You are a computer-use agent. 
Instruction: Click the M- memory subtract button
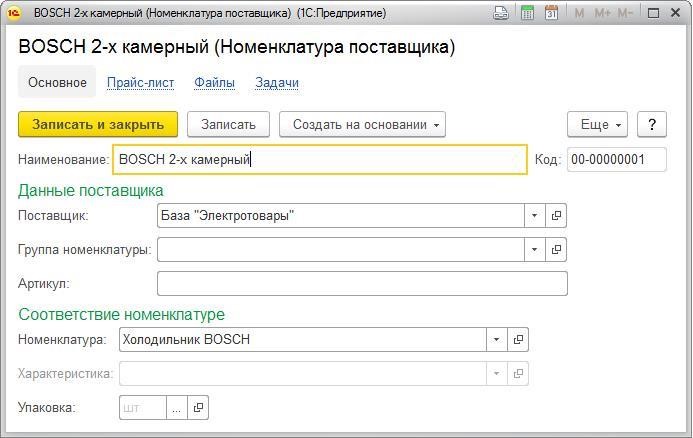pyautogui.click(x=625, y=13)
